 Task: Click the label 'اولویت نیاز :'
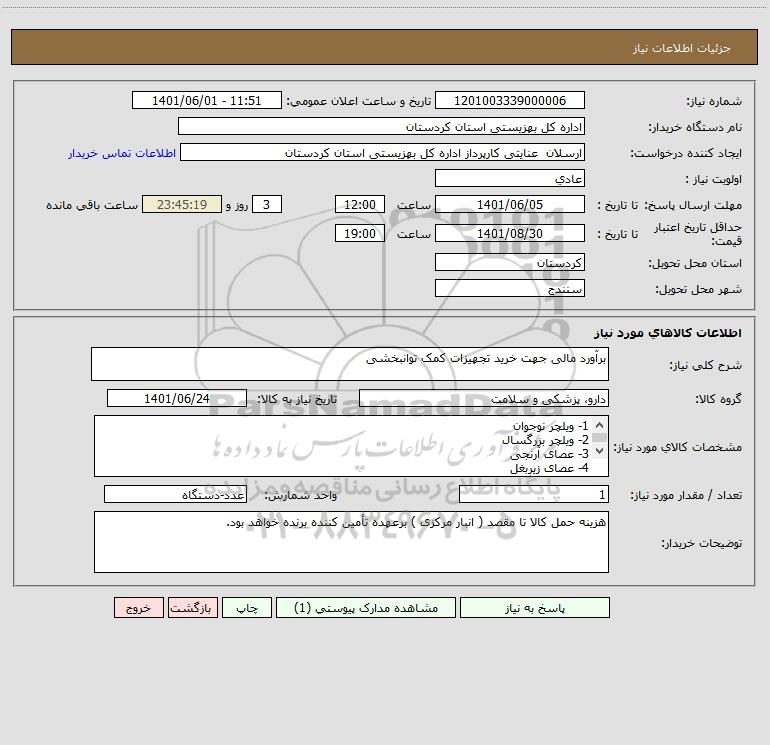click(714, 179)
